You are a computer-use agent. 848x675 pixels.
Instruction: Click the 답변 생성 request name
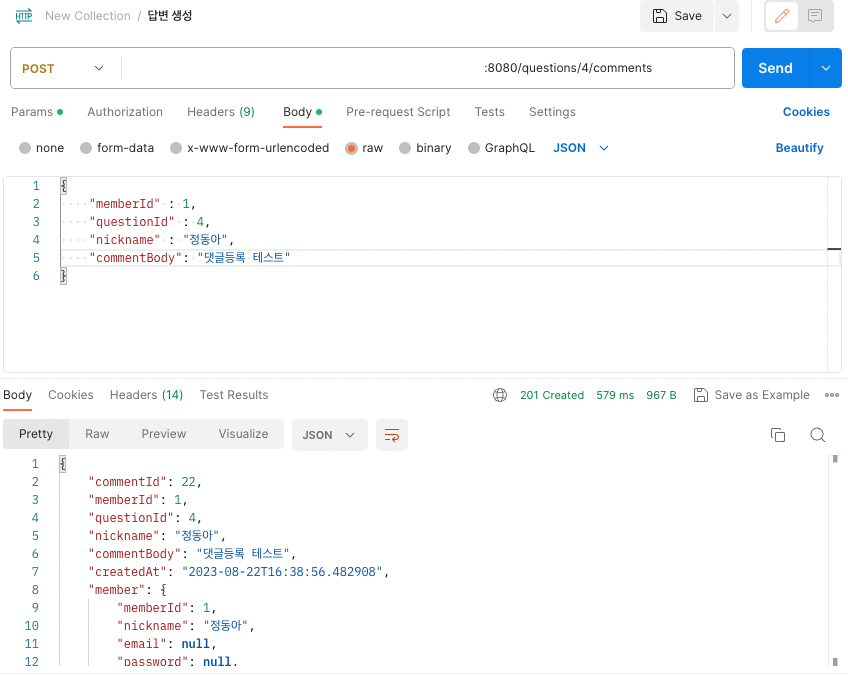coord(170,16)
